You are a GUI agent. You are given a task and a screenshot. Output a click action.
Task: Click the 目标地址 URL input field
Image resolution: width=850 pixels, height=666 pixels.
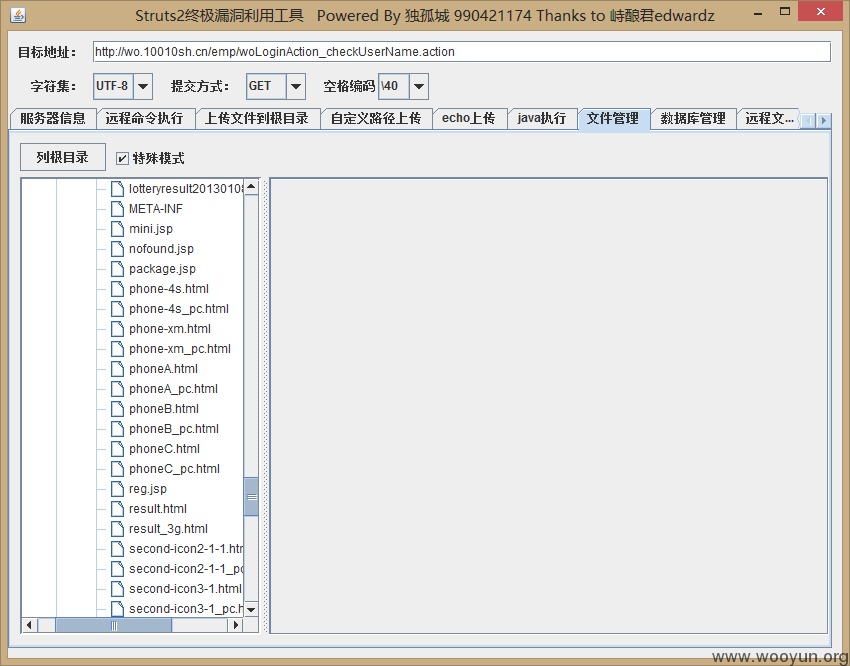tap(462, 52)
